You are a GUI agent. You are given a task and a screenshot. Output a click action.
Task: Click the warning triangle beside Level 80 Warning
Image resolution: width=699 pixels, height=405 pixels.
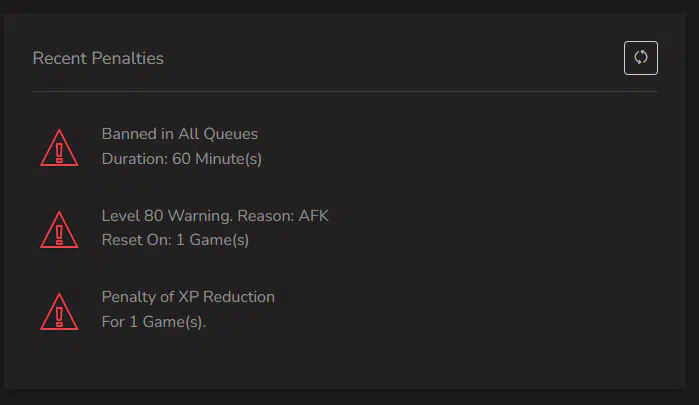pos(59,230)
